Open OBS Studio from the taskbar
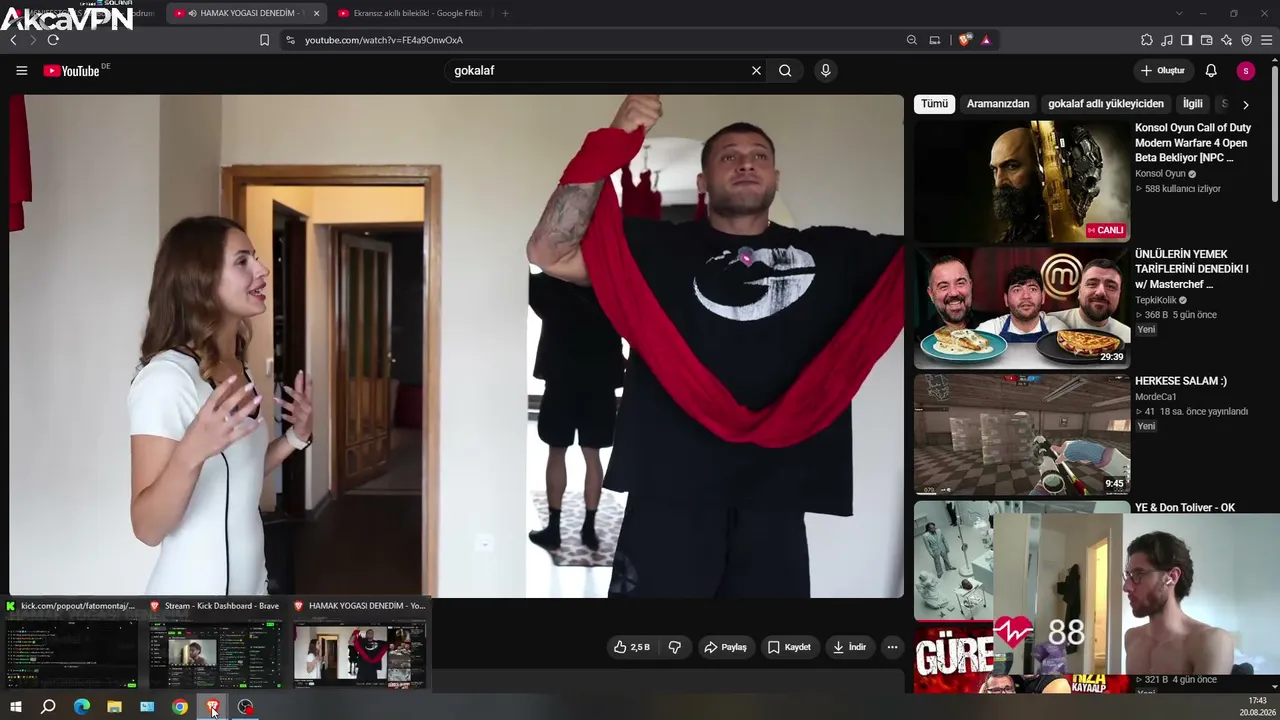The image size is (1280, 720). click(246, 707)
